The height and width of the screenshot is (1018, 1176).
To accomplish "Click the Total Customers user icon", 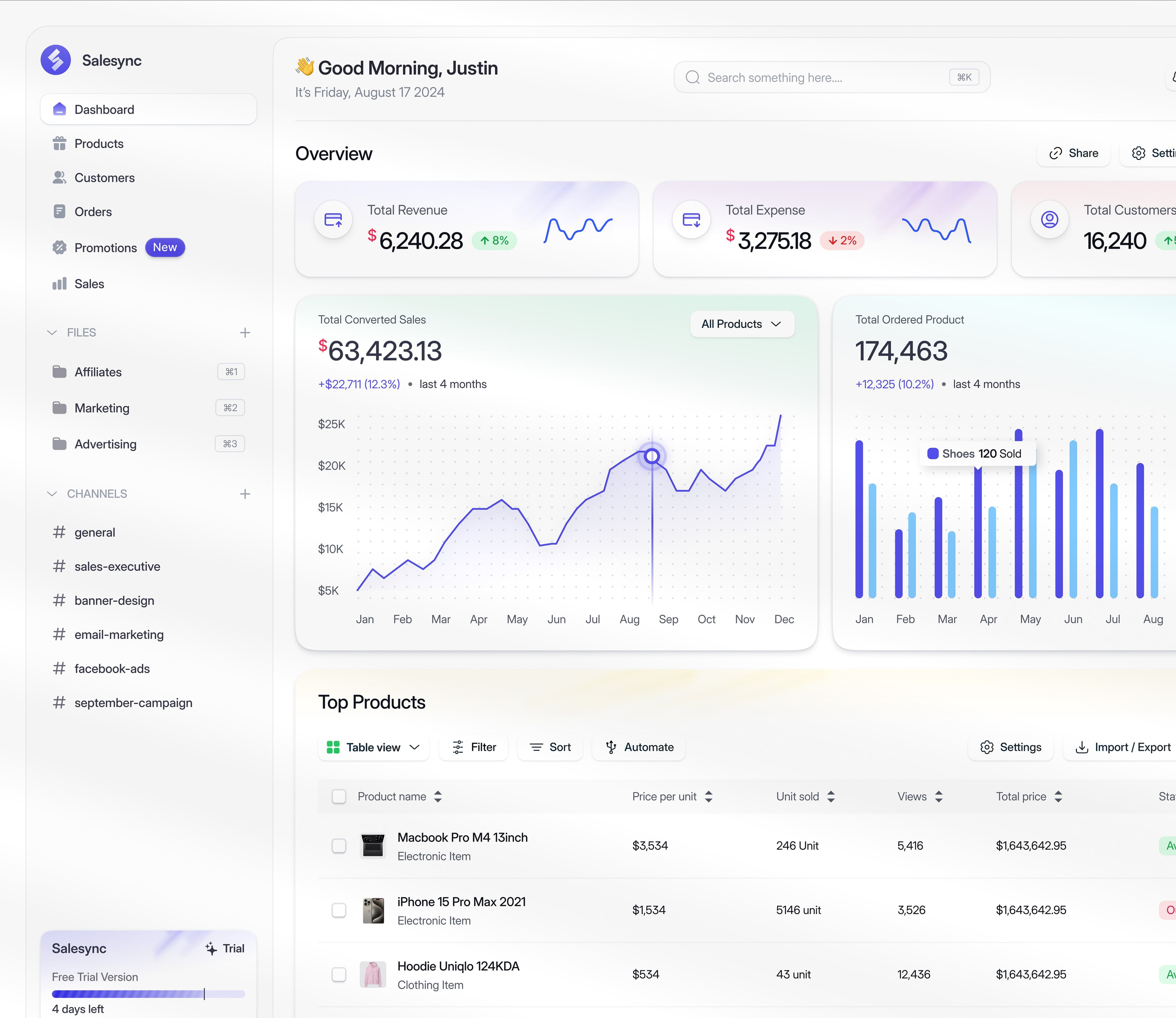I will 1049,220.
